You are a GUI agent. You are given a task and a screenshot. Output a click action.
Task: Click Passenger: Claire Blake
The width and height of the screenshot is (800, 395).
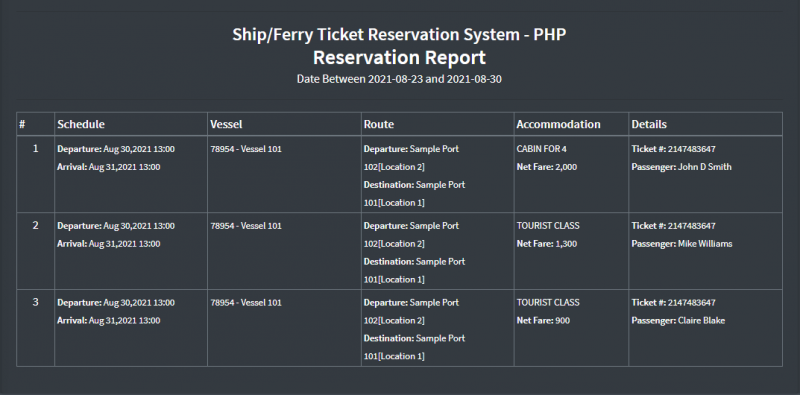point(678,320)
